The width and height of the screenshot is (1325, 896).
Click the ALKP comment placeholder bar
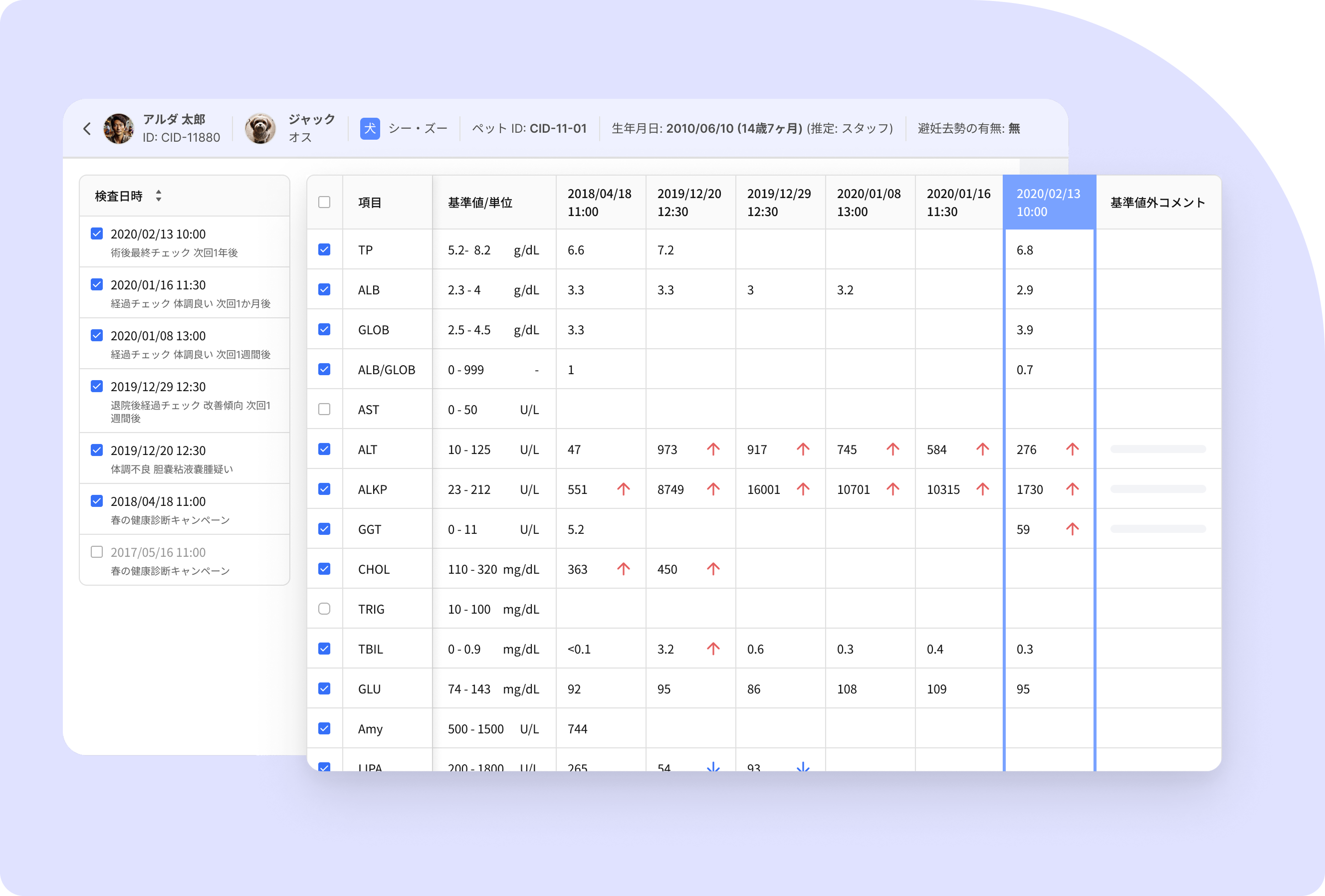(x=1158, y=489)
